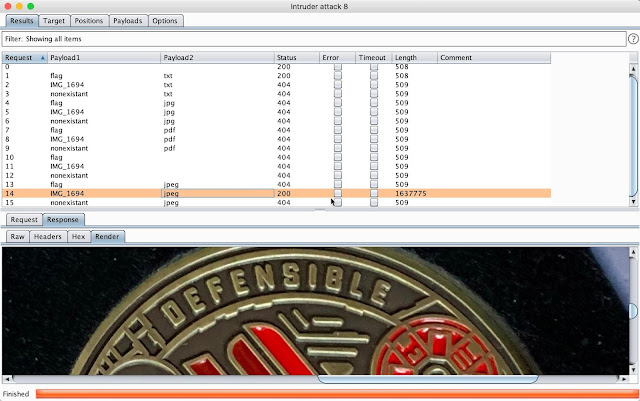This screenshot has width=640, height=401.
Task: Select the Render response view
Action: click(x=107, y=236)
